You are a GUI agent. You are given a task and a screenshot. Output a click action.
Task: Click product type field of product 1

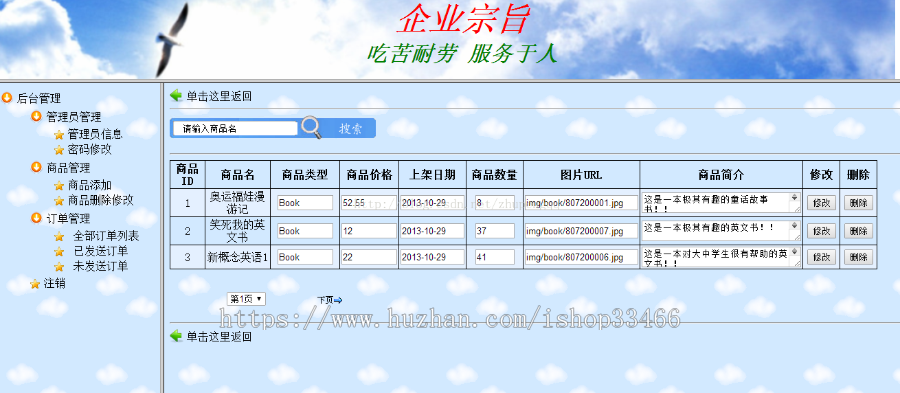point(305,203)
